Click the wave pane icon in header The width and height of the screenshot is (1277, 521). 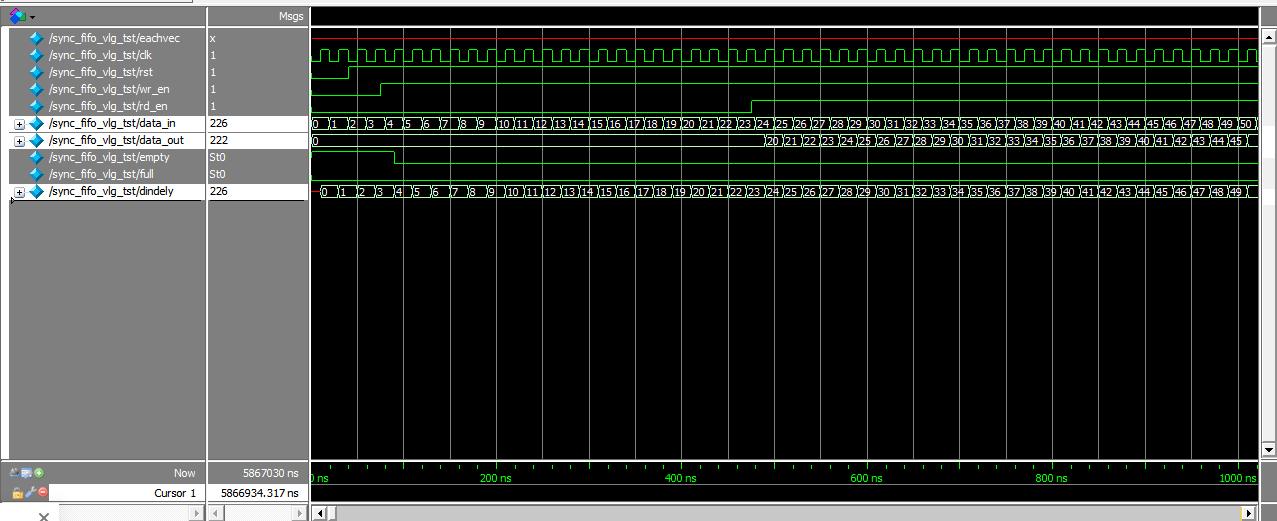tap(17, 16)
